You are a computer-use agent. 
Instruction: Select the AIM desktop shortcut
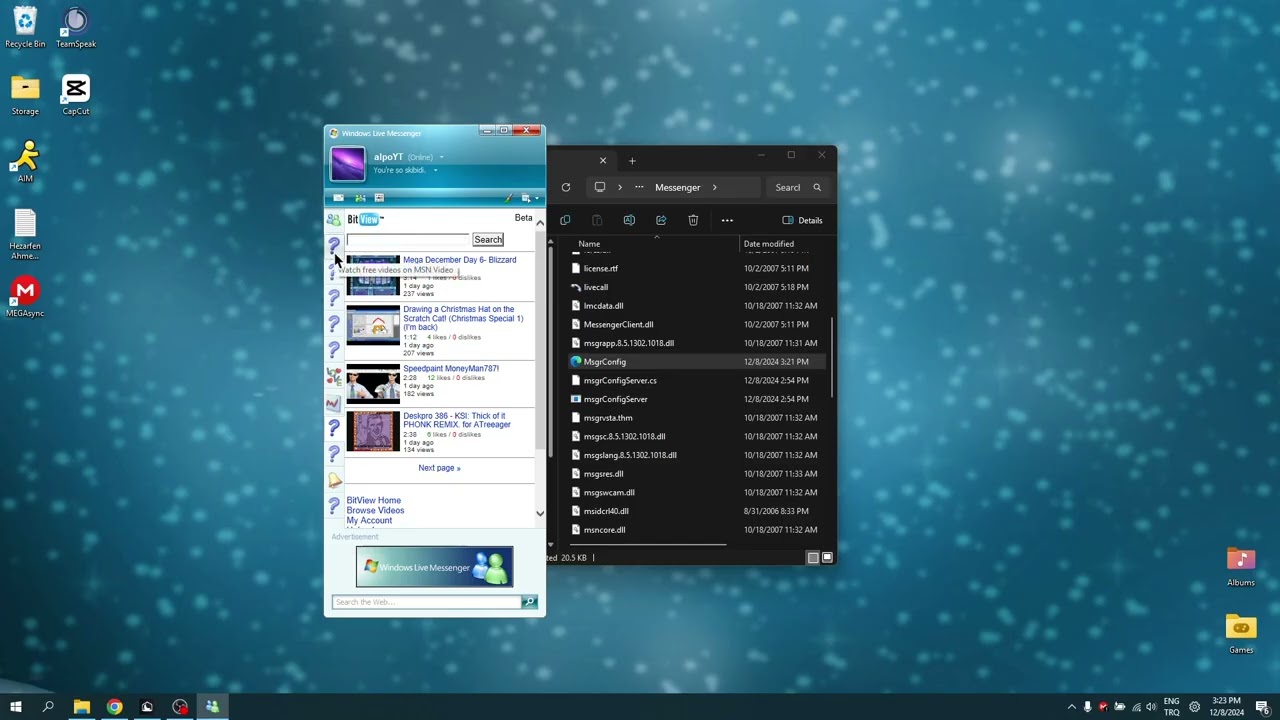pyautogui.click(x=25, y=162)
